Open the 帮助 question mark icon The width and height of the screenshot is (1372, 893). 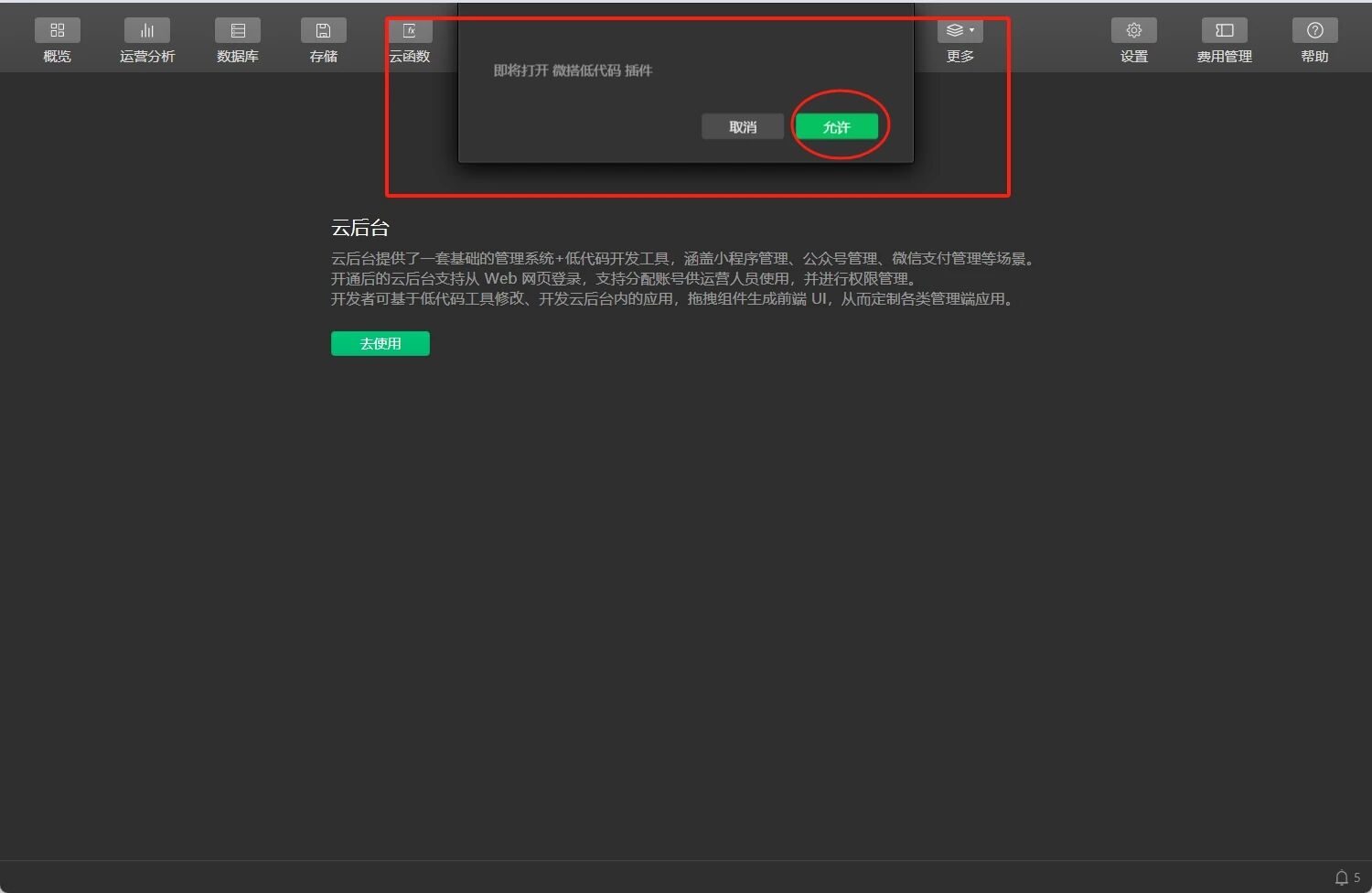tap(1315, 30)
